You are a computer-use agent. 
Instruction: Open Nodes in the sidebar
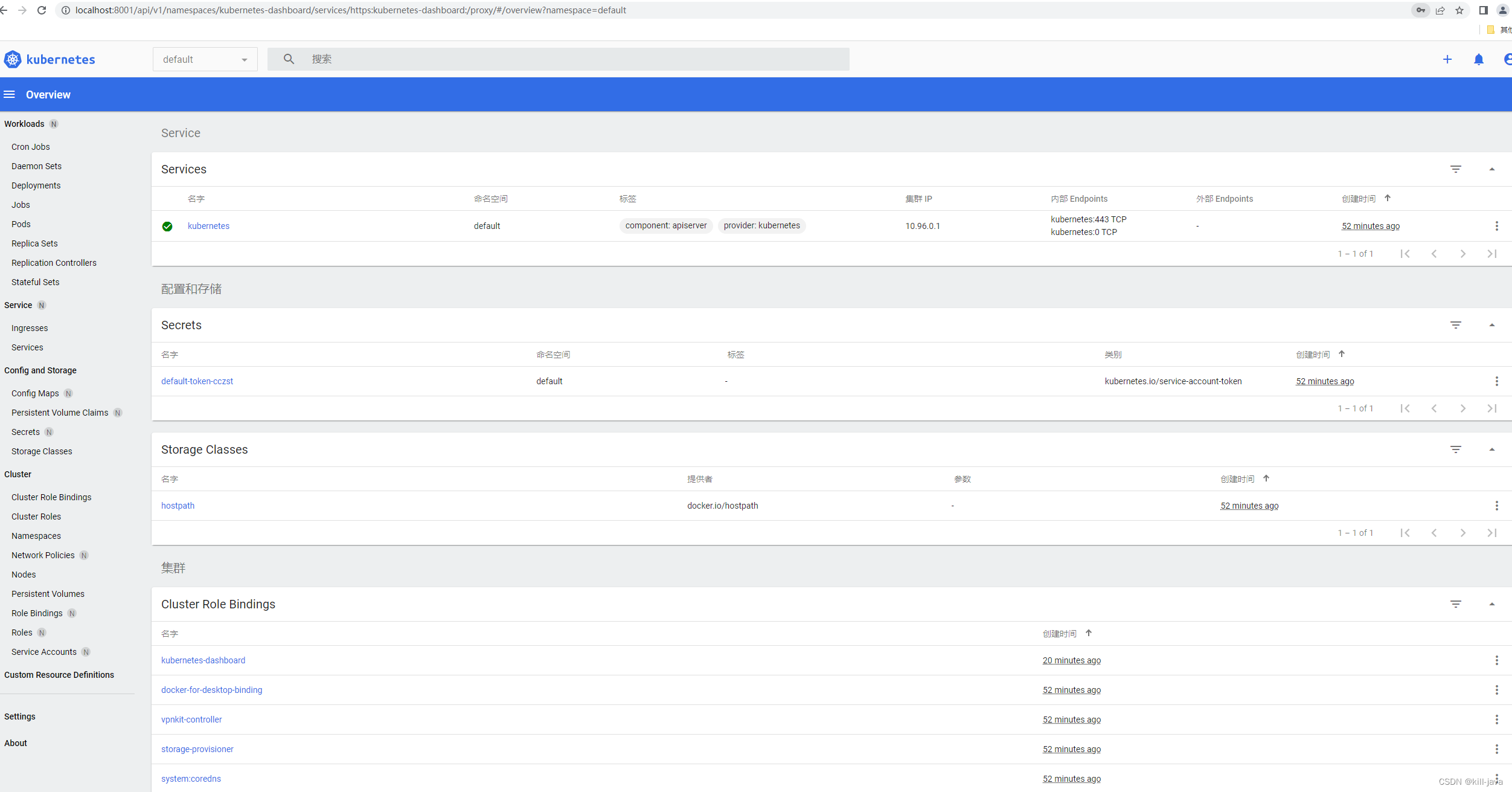pyautogui.click(x=24, y=575)
